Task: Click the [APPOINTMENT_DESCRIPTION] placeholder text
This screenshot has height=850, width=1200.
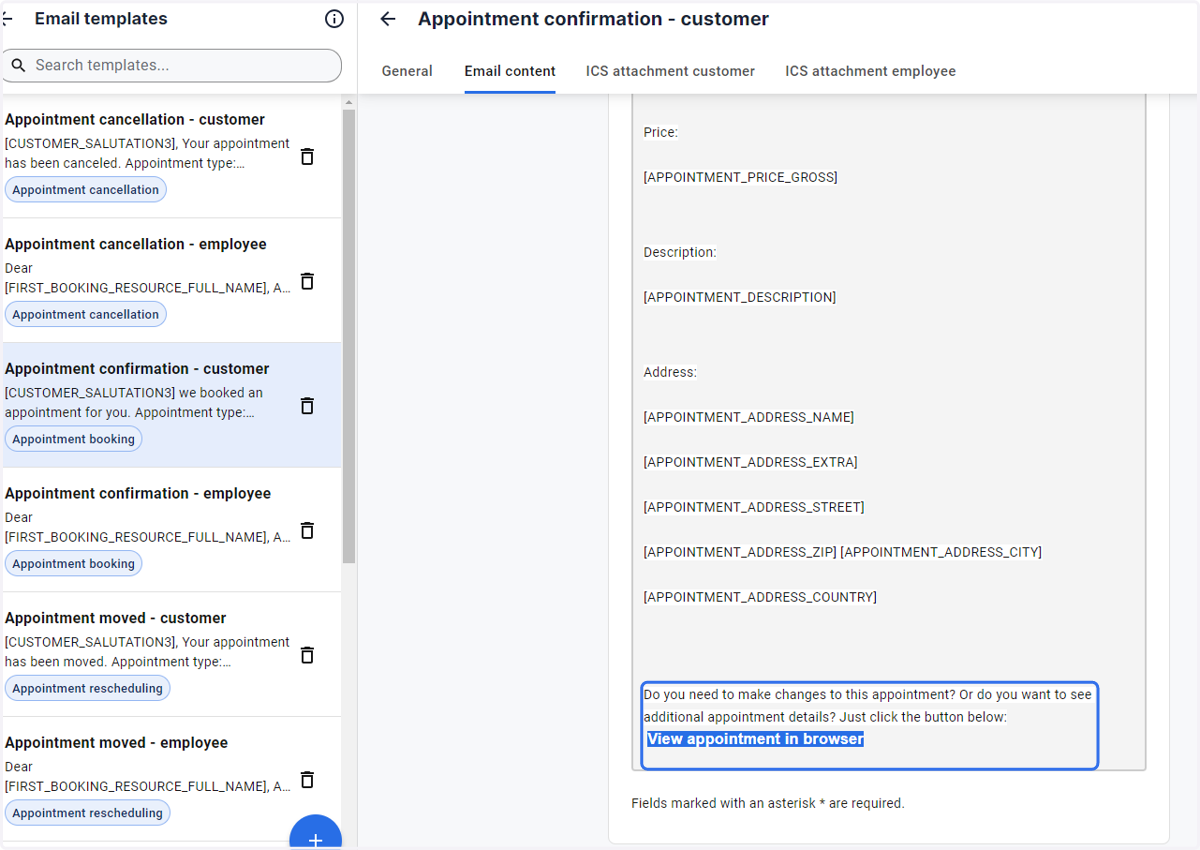Action: pos(739,297)
